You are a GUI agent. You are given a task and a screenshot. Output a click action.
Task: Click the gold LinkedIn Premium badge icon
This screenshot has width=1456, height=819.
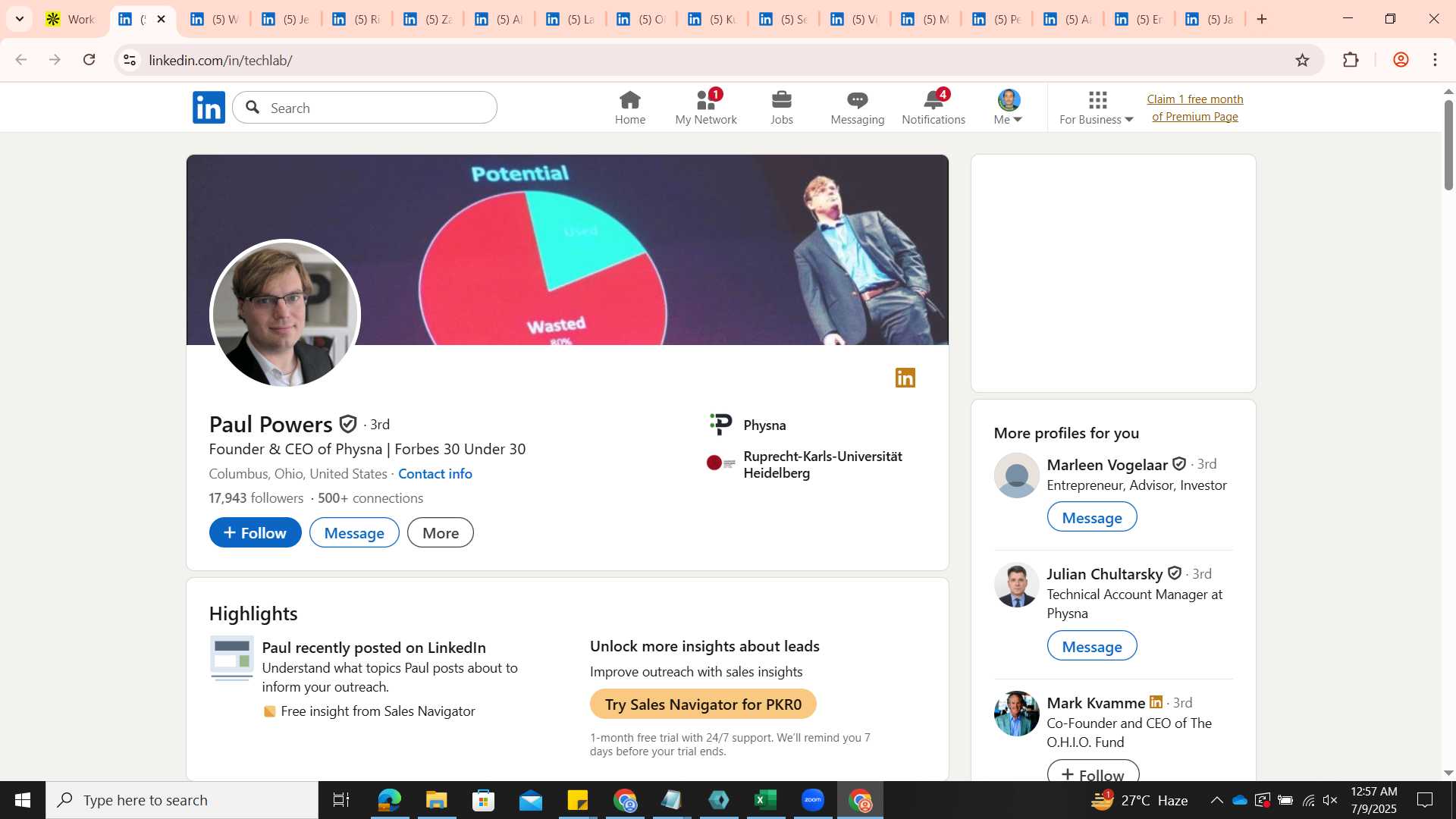pyautogui.click(x=905, y=378)
